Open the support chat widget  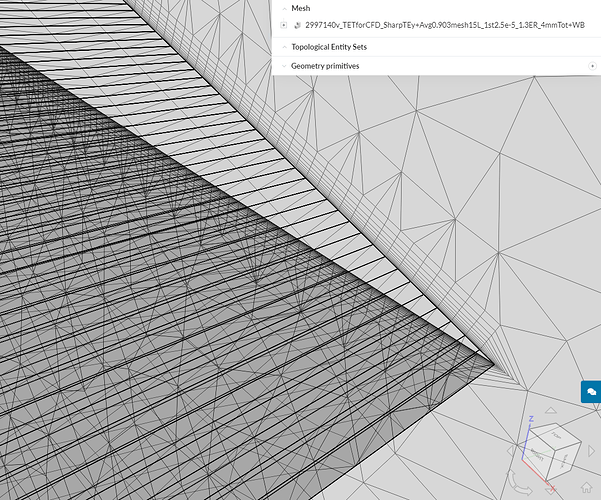[591, 392]
